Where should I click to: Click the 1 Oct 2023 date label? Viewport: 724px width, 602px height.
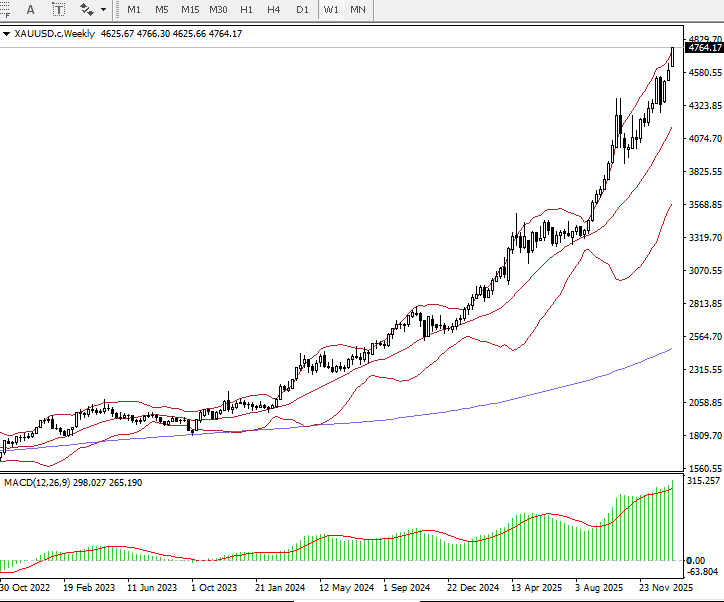214,588
